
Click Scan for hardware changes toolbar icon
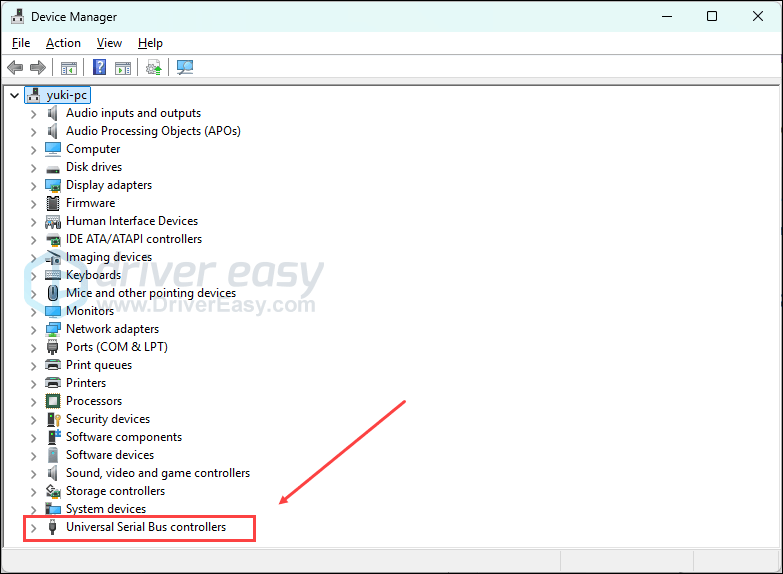click(x=185, y=67)
